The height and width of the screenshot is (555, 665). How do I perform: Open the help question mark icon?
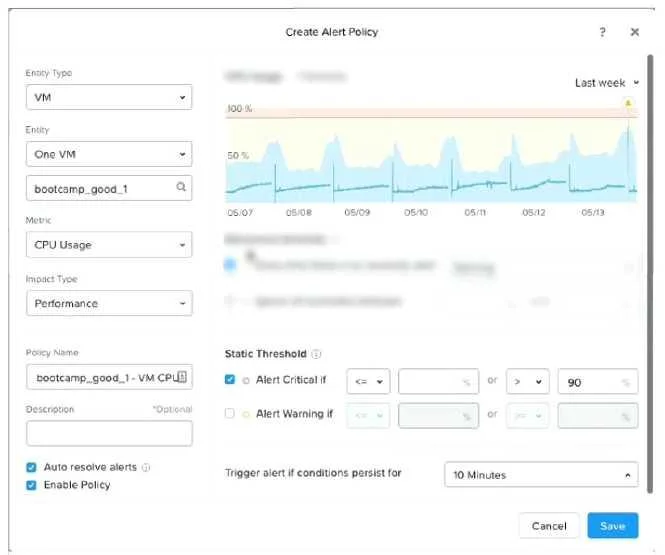tap(602, 32)
